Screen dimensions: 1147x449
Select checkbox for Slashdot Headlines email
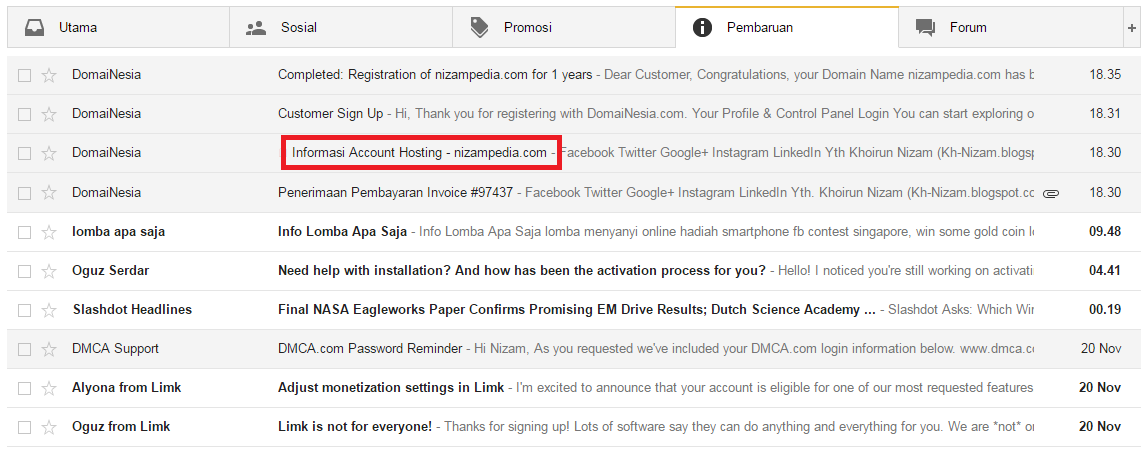tap(25, 310)
